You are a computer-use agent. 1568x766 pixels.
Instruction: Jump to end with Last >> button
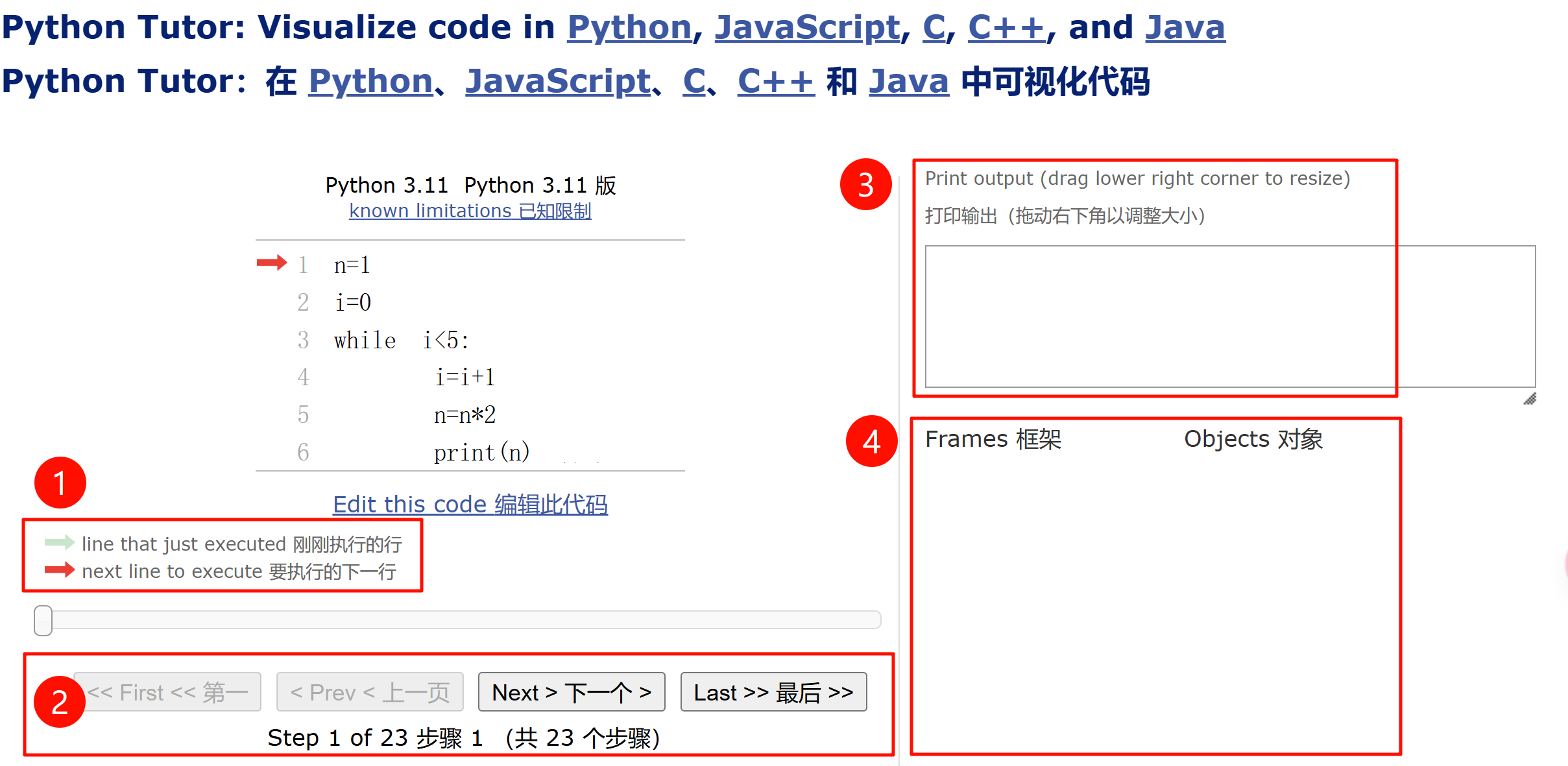click(x=773, y=692)
